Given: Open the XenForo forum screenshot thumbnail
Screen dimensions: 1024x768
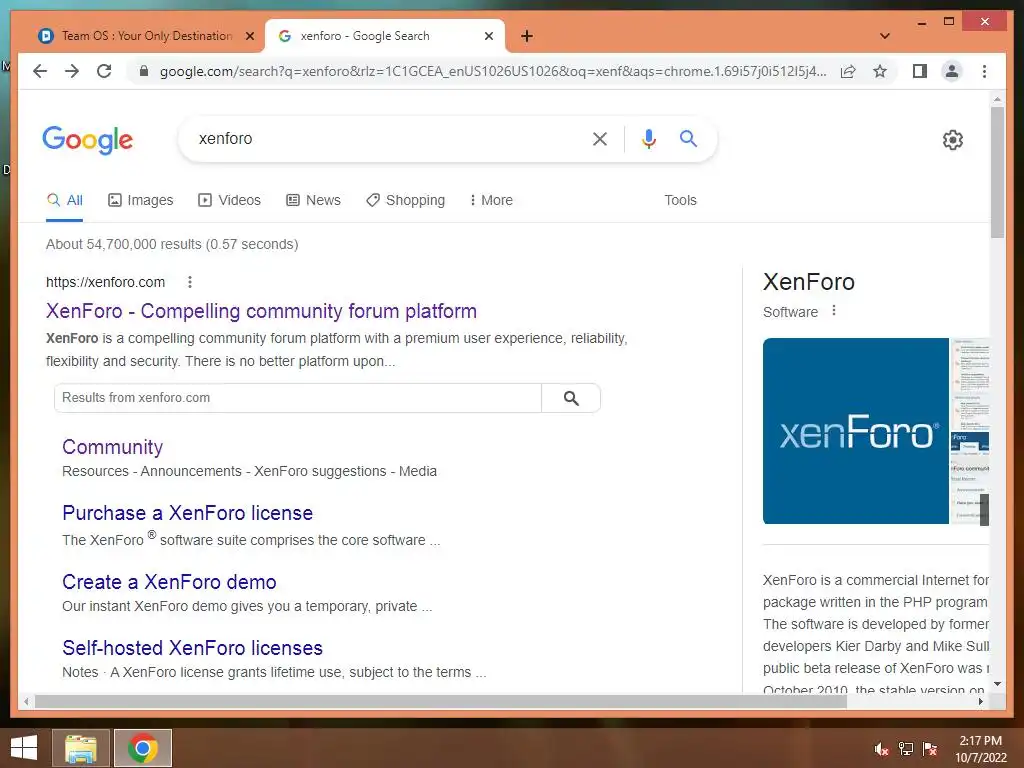Looking at the screenshot, I should (970, 431).
